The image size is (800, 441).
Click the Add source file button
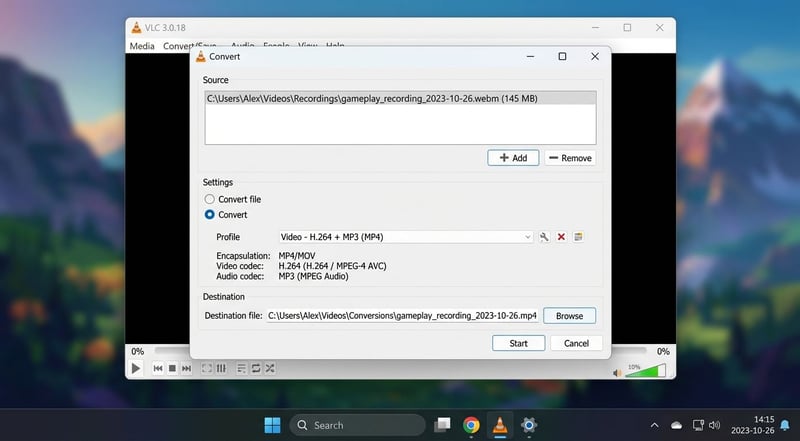point(513,158)
